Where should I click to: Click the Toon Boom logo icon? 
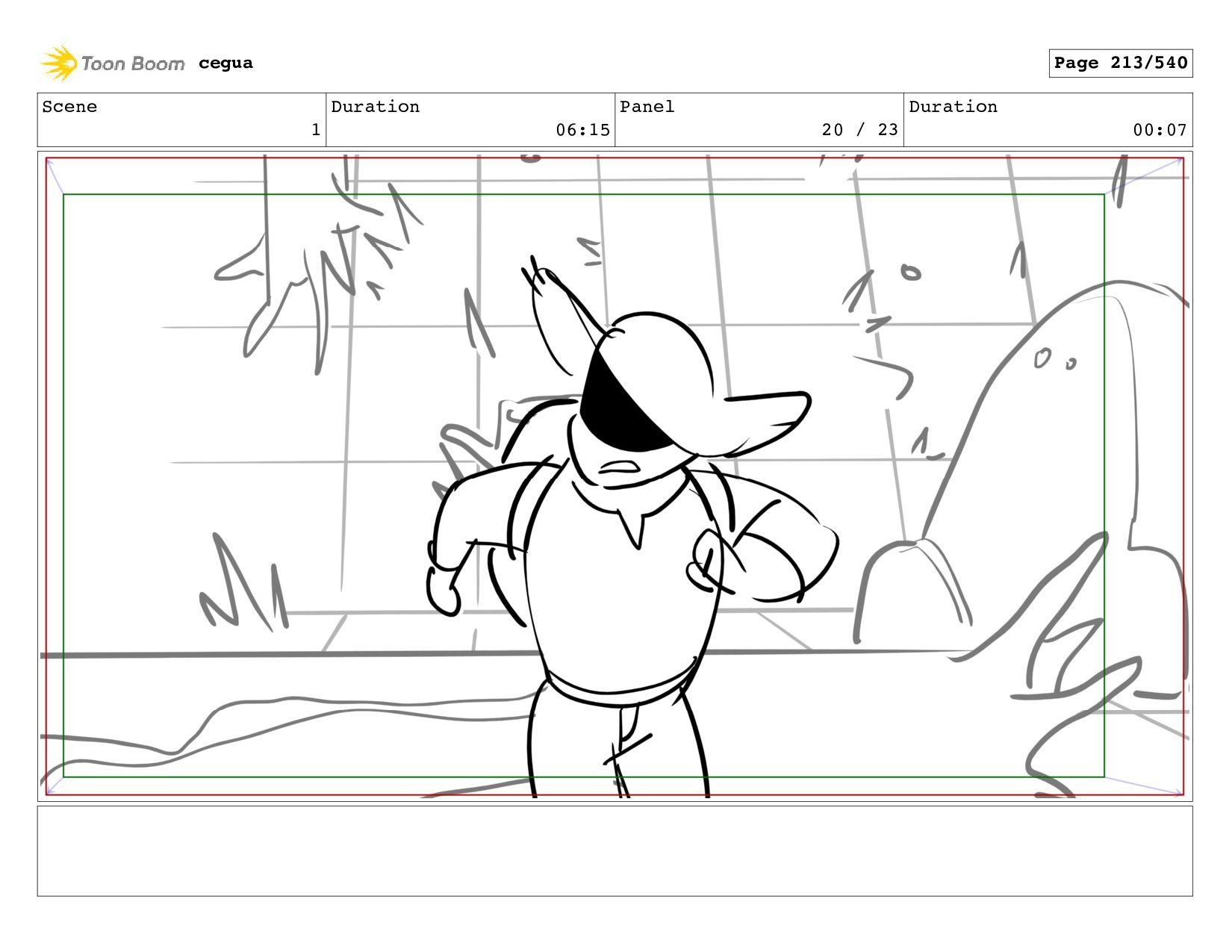point(58,63)
